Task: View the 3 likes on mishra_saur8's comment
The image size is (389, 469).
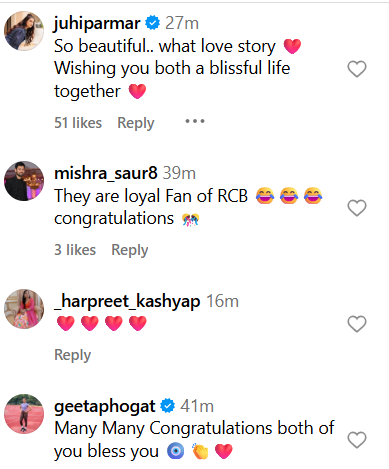Action: coord(75,250)
